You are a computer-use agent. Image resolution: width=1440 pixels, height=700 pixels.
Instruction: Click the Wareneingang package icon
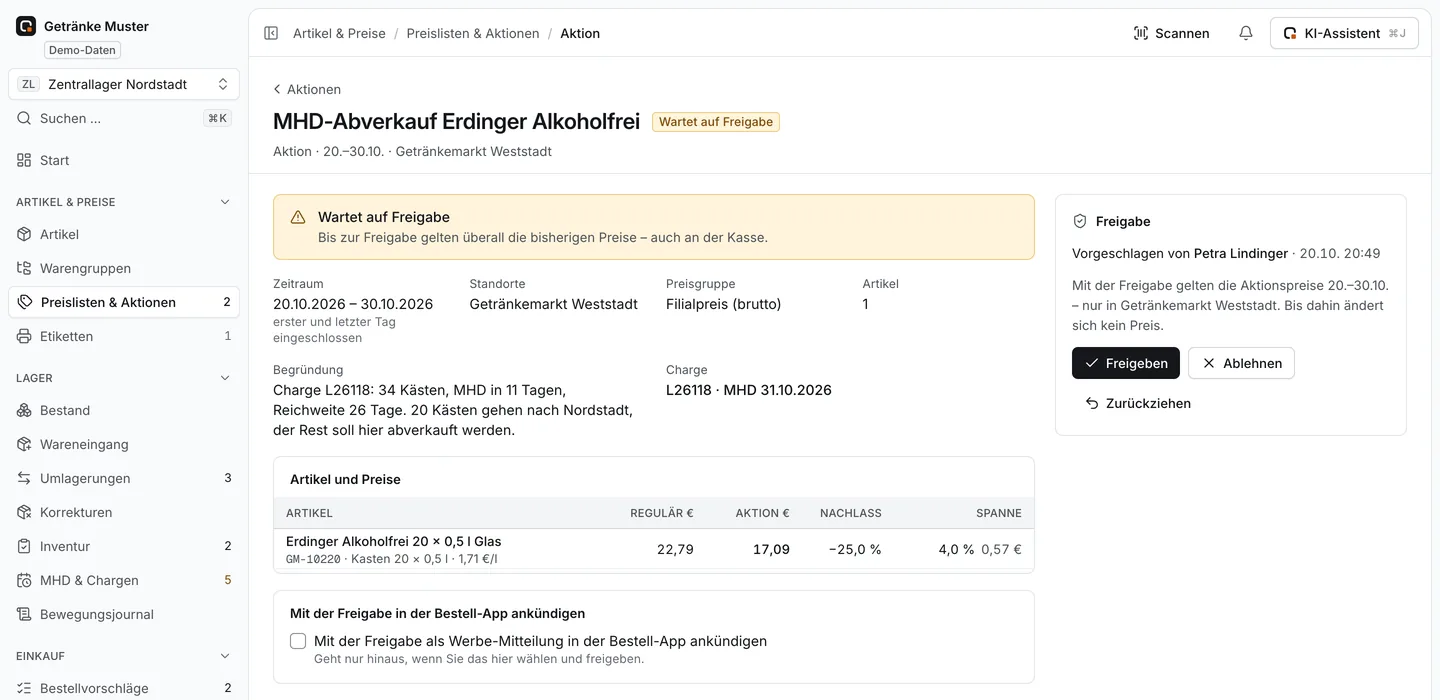(24, 444)
